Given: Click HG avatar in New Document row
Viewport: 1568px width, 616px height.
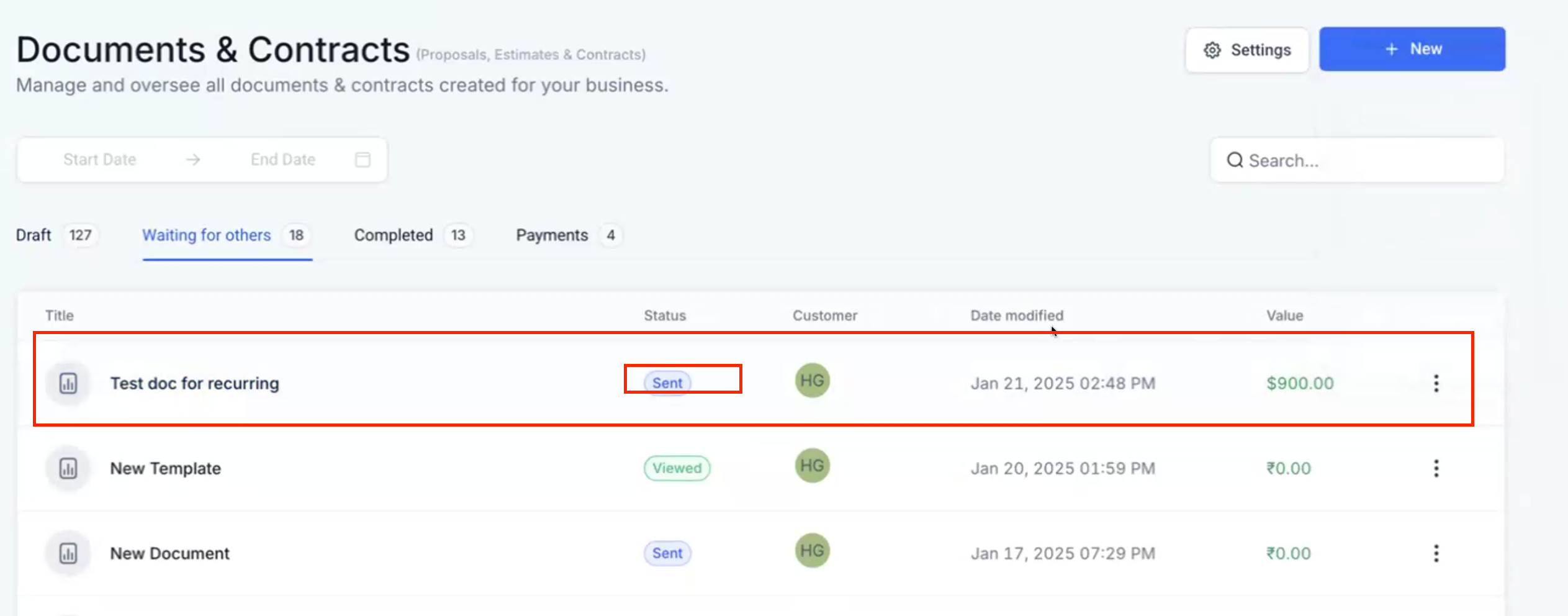Looking at the screenshot, I should [x=812, y=551].
